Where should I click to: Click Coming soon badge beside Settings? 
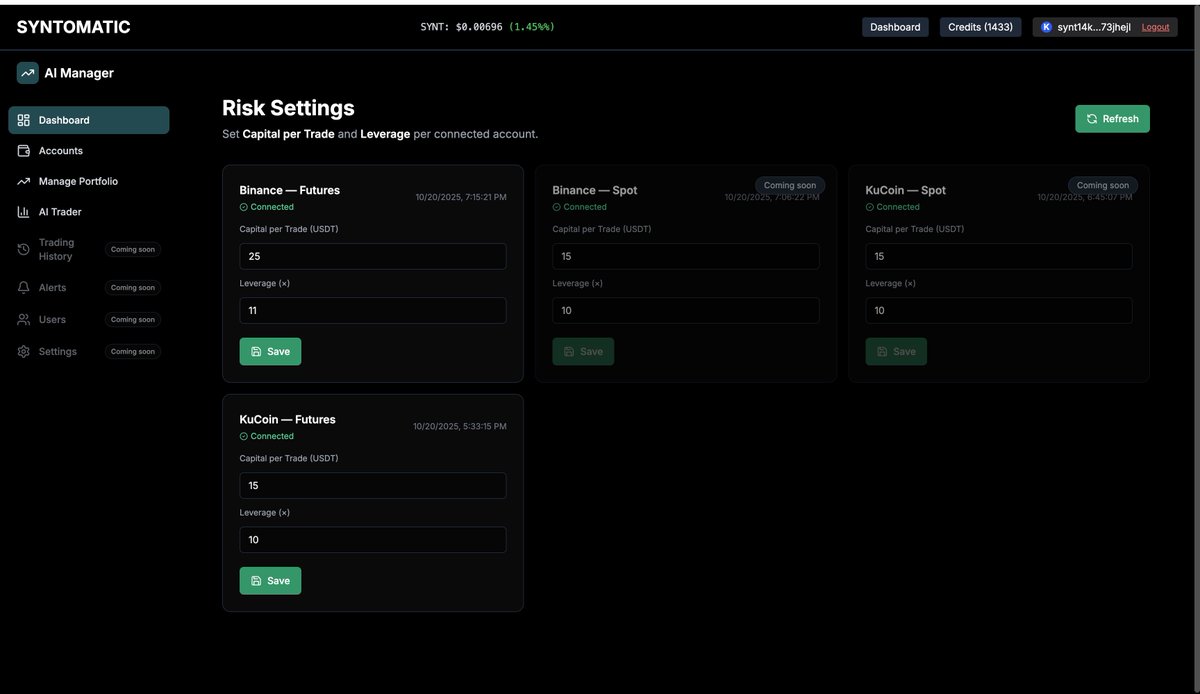click(133, 352)
